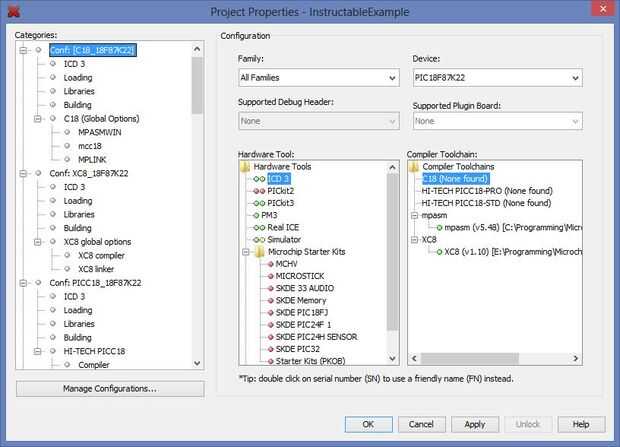Click the bullet icon next to XC8 compiler
This screenshot has width=620, height=447.
[67, 256]
